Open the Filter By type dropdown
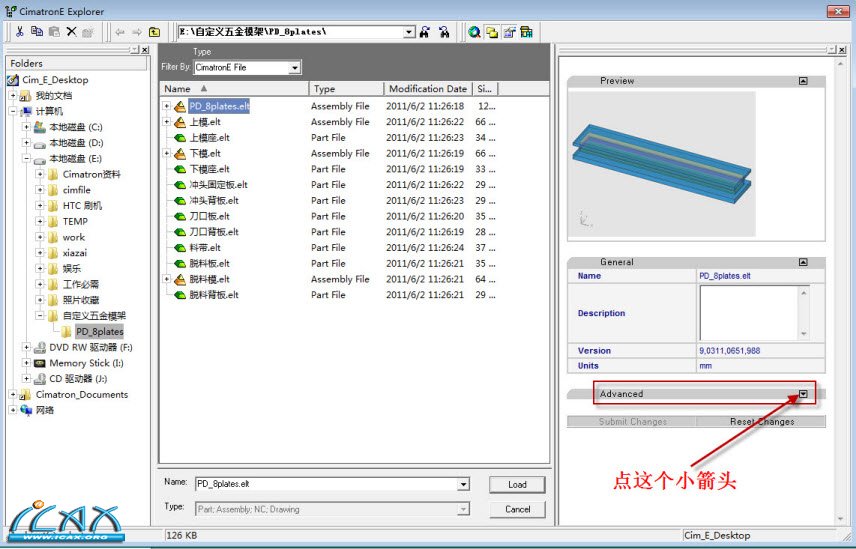Screen dimensions: 856x549 pyautogui.click(x=294, y=68)
